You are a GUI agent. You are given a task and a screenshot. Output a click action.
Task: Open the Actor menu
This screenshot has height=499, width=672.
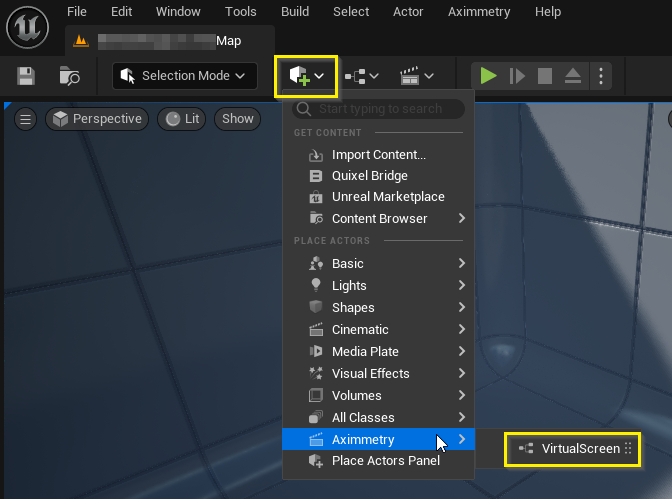(x=408, y=12)
